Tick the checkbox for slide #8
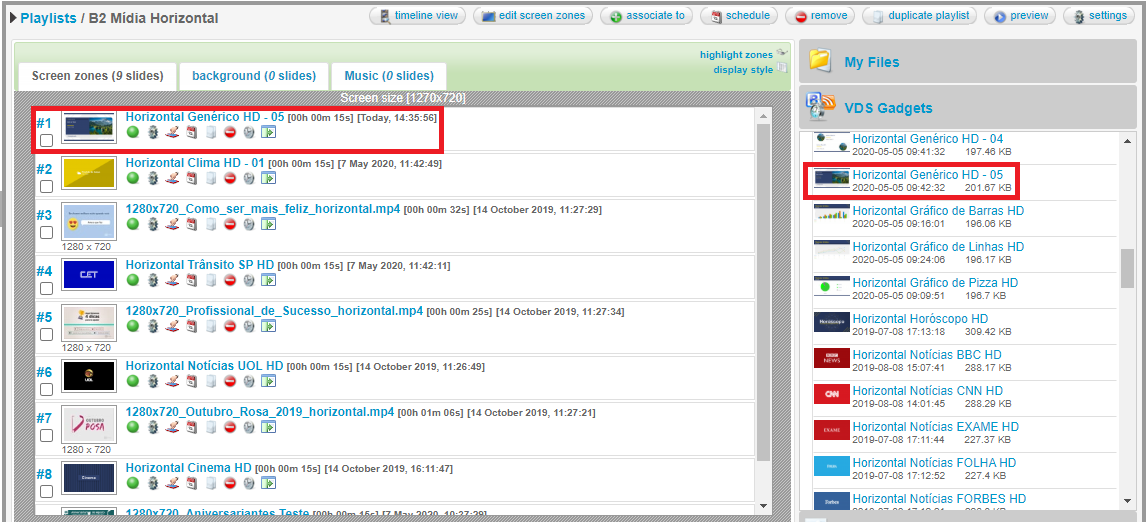 (46, 491)
